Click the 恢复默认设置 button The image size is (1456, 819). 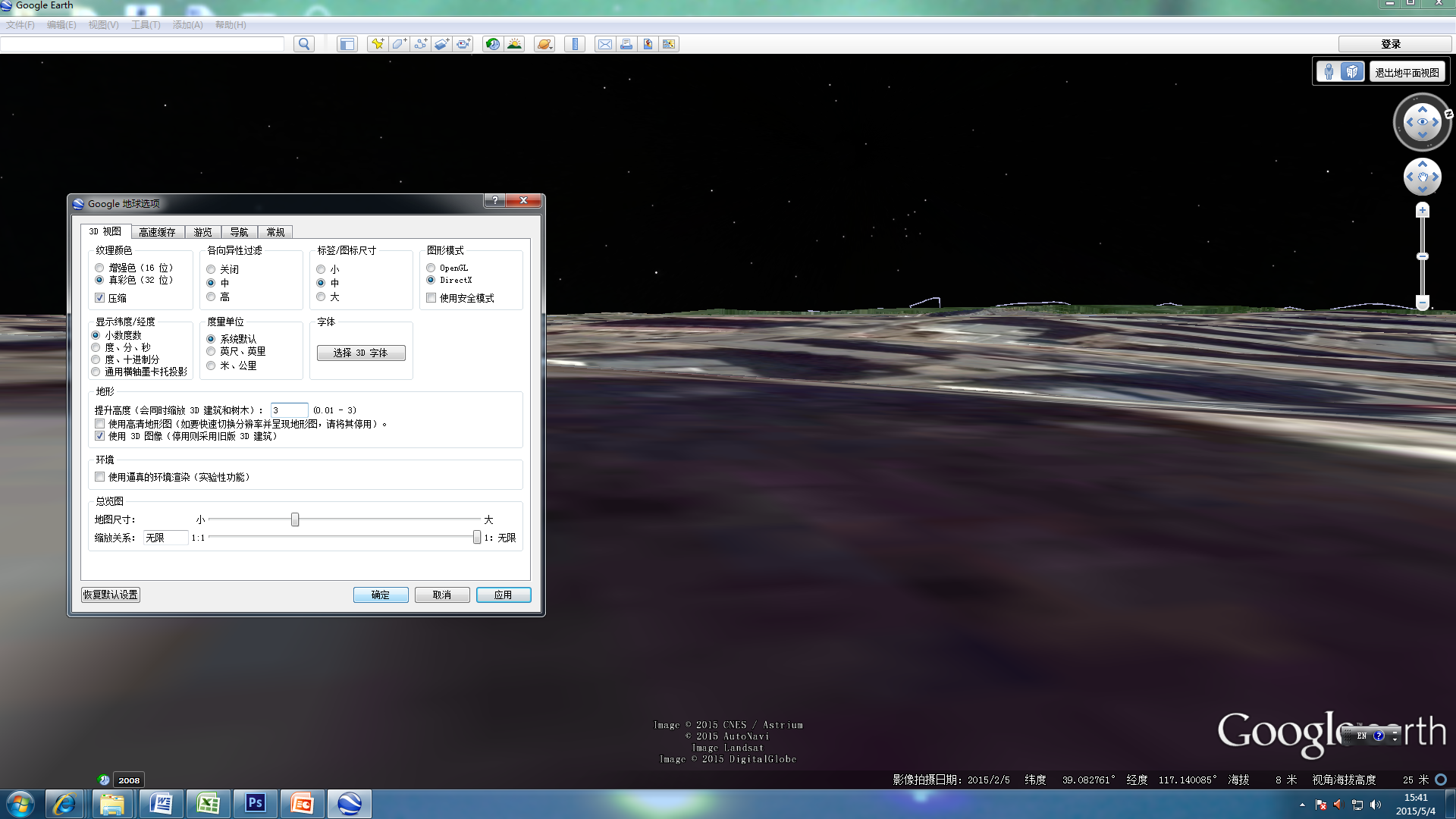tap(111, 595)
